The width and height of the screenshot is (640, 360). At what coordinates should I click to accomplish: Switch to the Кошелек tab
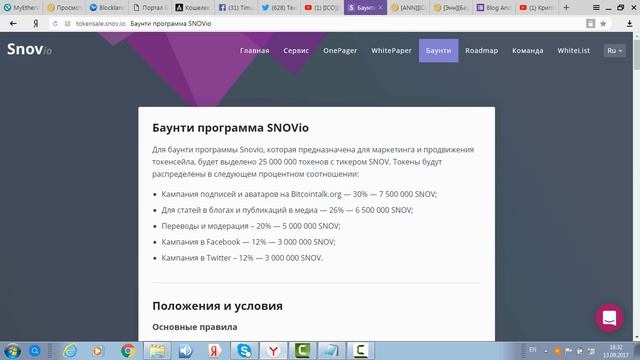tap(192, 7)
